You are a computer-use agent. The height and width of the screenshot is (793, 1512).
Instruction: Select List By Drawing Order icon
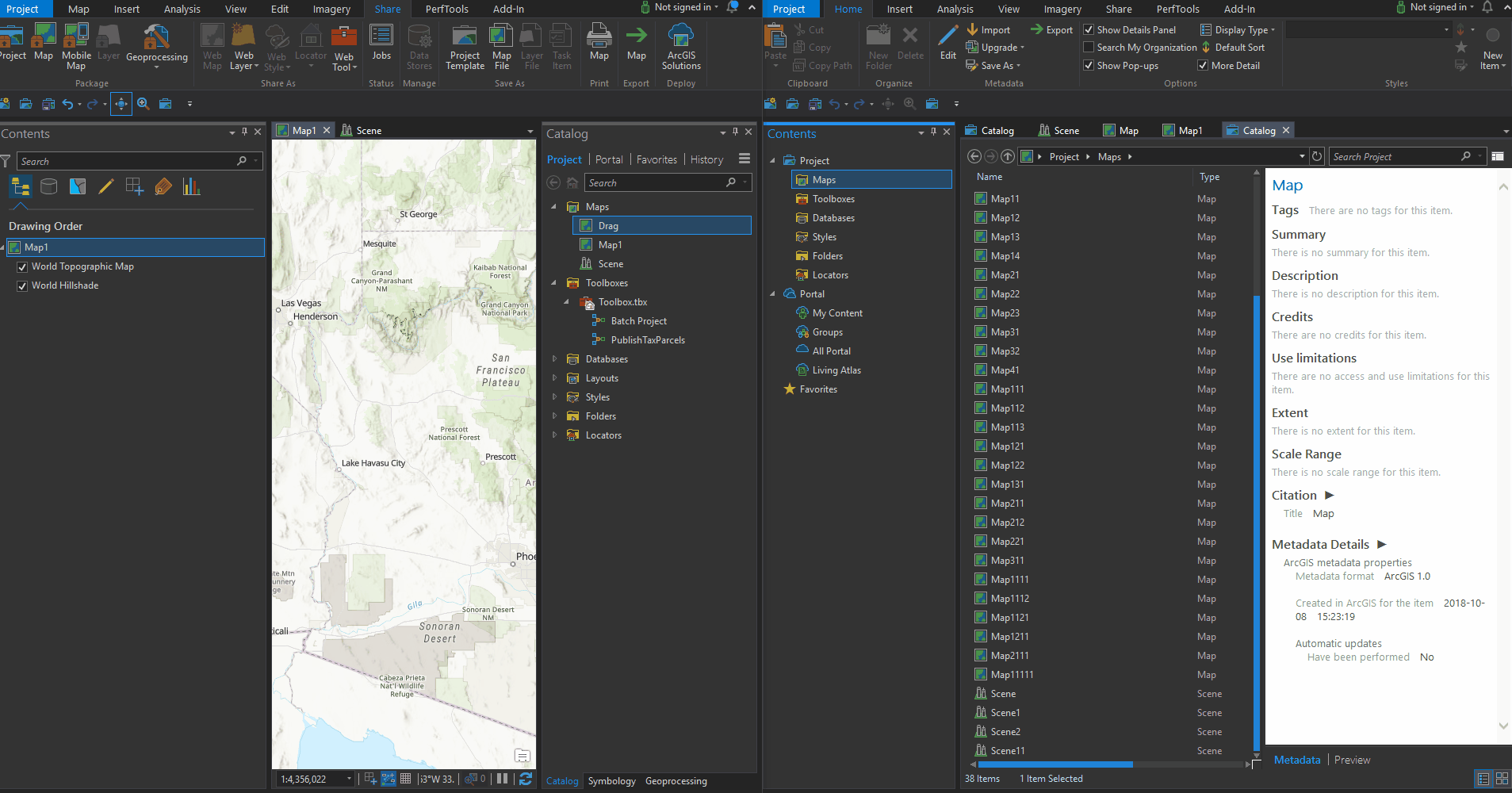point(21,187)
